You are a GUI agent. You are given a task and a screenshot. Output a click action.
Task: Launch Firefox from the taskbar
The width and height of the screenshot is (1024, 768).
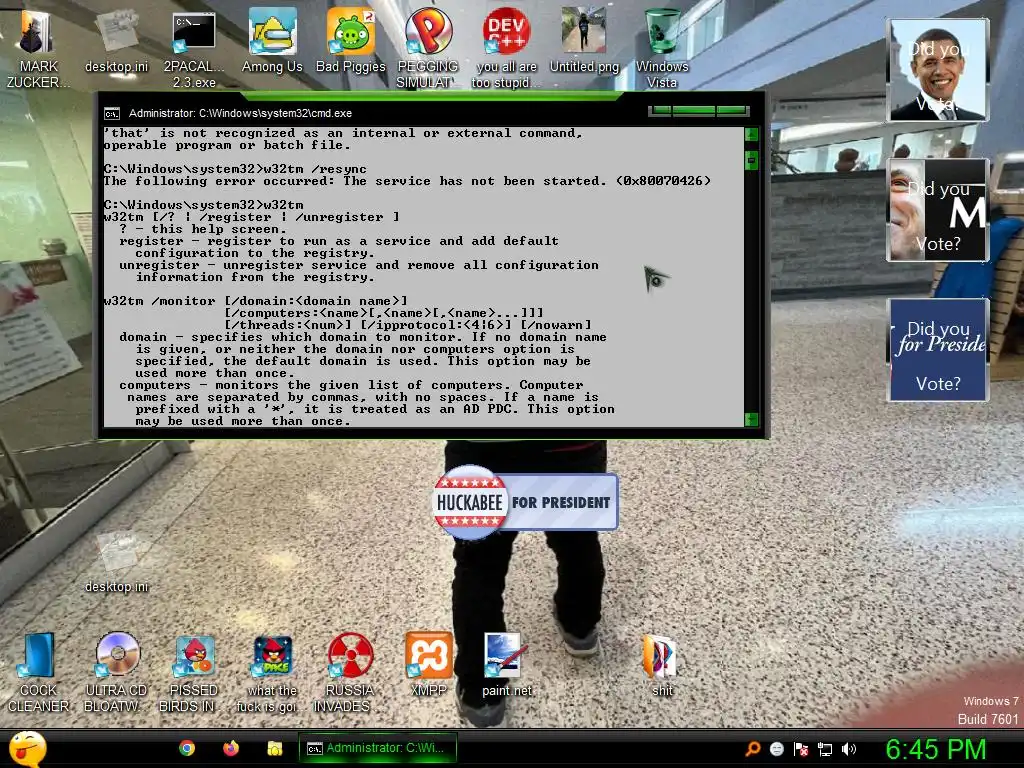click(x=231, y=748)
